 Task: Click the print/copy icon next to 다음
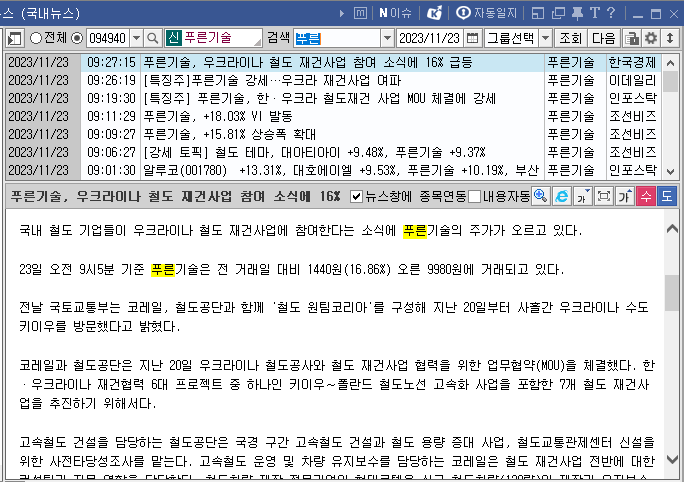click(631, 38)
